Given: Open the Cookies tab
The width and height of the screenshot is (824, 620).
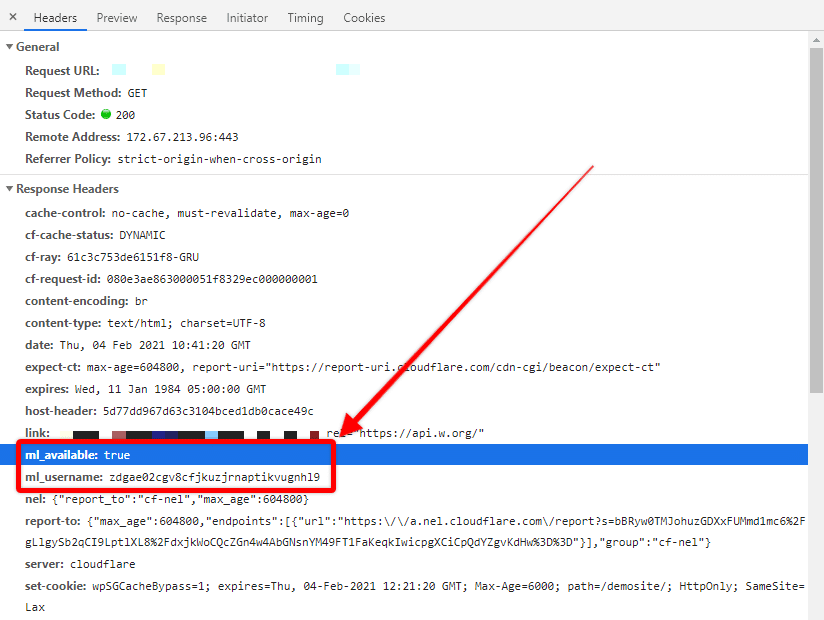Looking at the screenshot, I should 364,18.
